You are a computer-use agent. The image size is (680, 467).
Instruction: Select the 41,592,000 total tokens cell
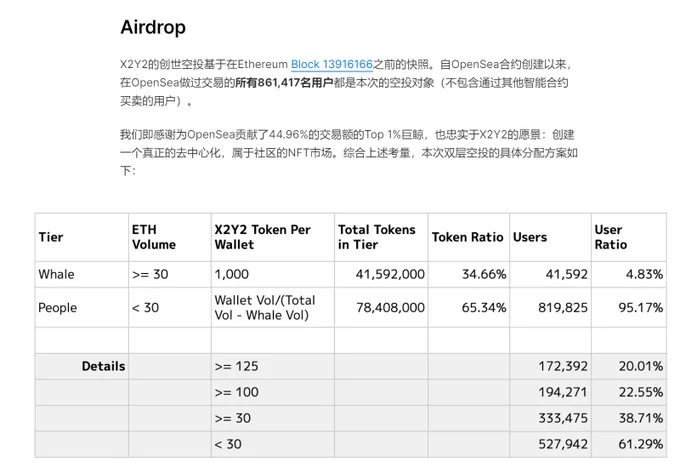(381, 274)
